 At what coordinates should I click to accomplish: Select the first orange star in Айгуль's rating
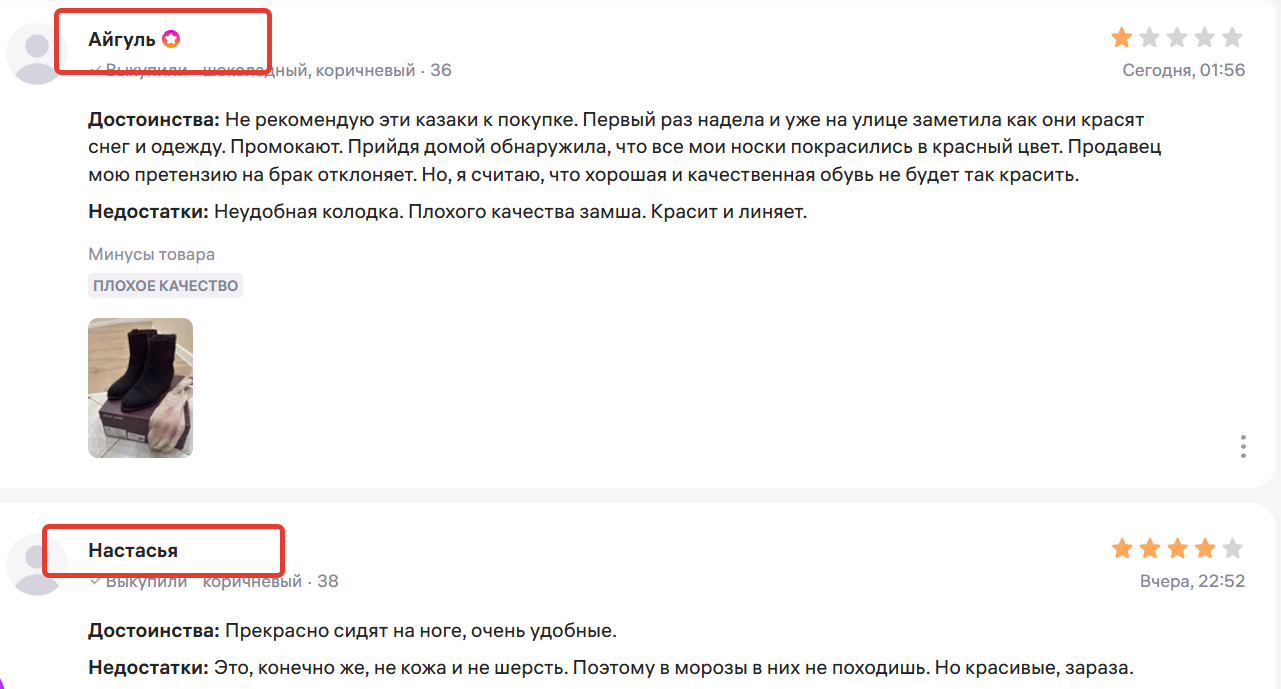click(x=1122, y=38)
